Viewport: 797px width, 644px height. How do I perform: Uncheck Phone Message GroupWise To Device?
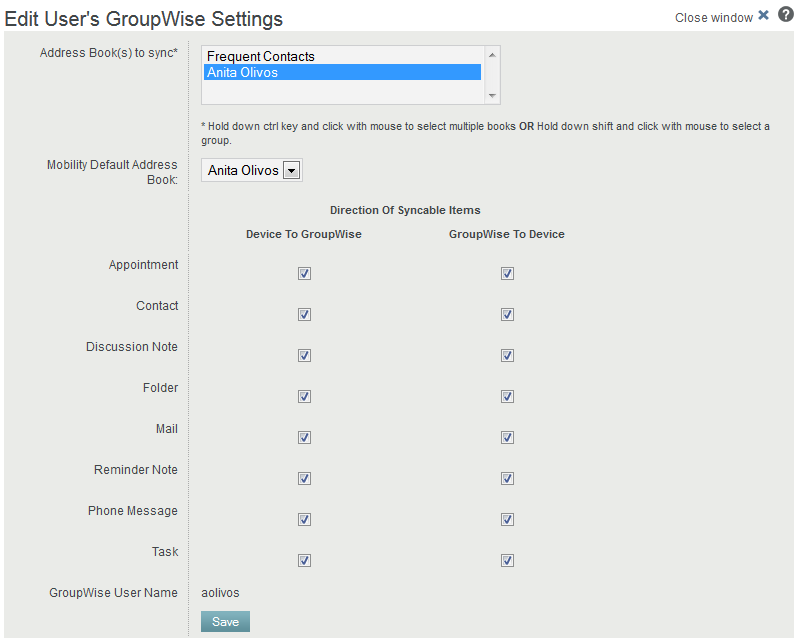click(x=507, y=519)
